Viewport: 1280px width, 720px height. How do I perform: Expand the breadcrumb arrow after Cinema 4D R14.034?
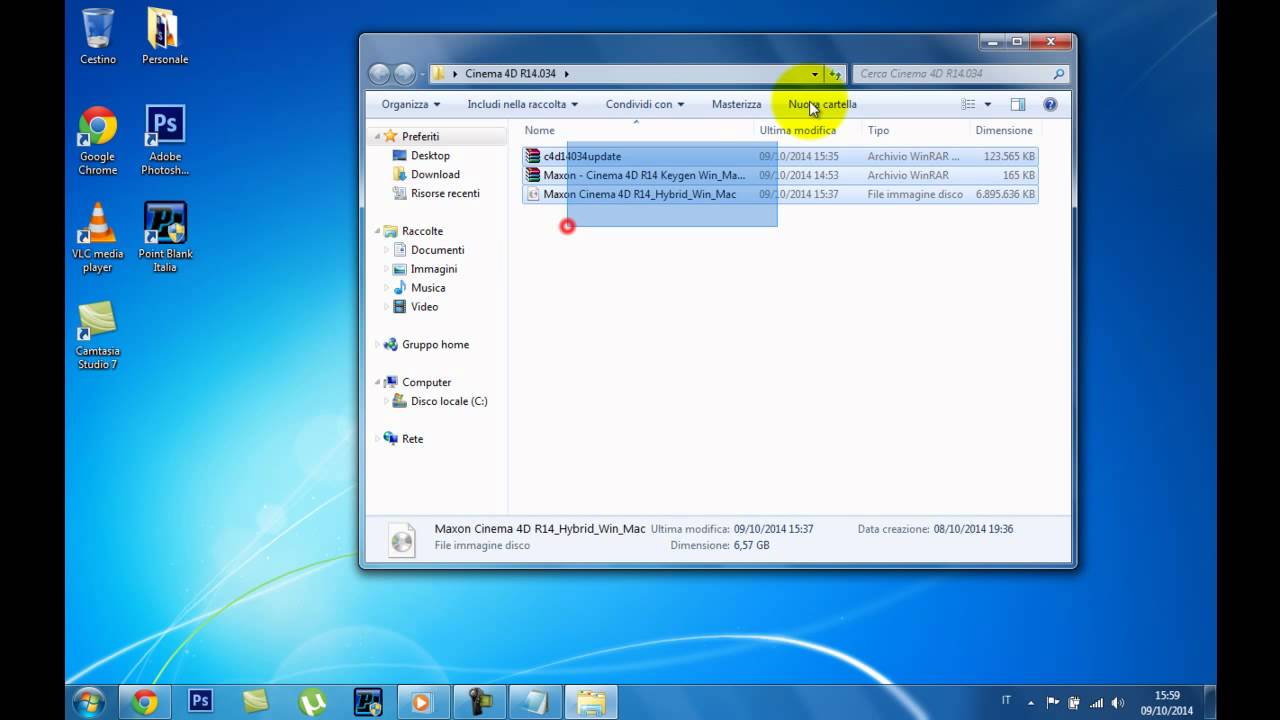566,74
